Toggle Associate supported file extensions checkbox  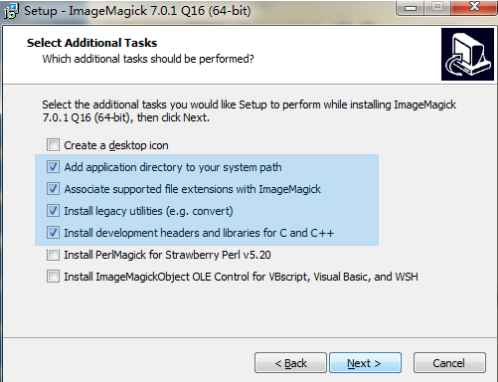[x=53, y=189]
